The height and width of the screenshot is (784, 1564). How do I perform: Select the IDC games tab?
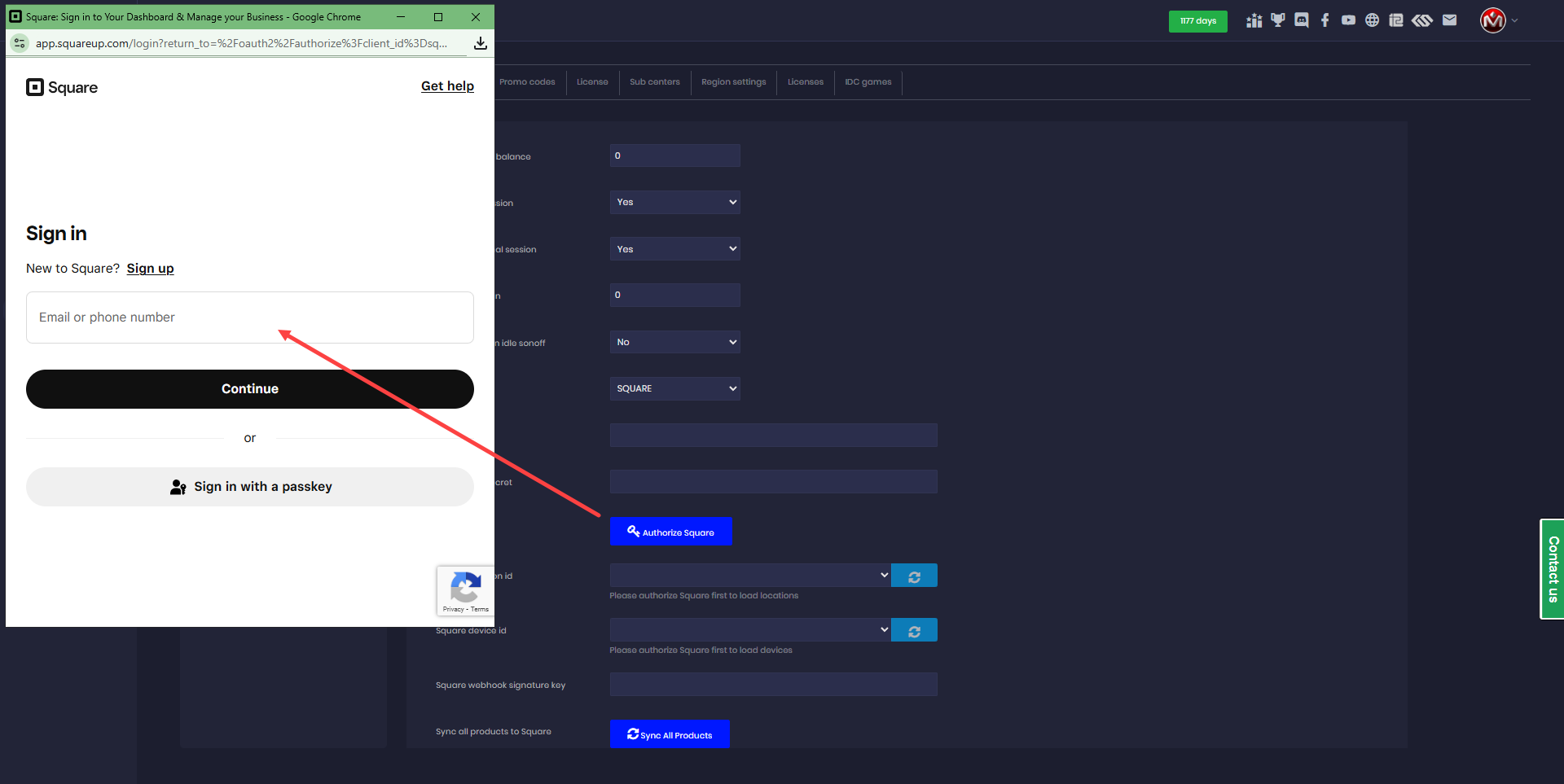tap(868, 82)
